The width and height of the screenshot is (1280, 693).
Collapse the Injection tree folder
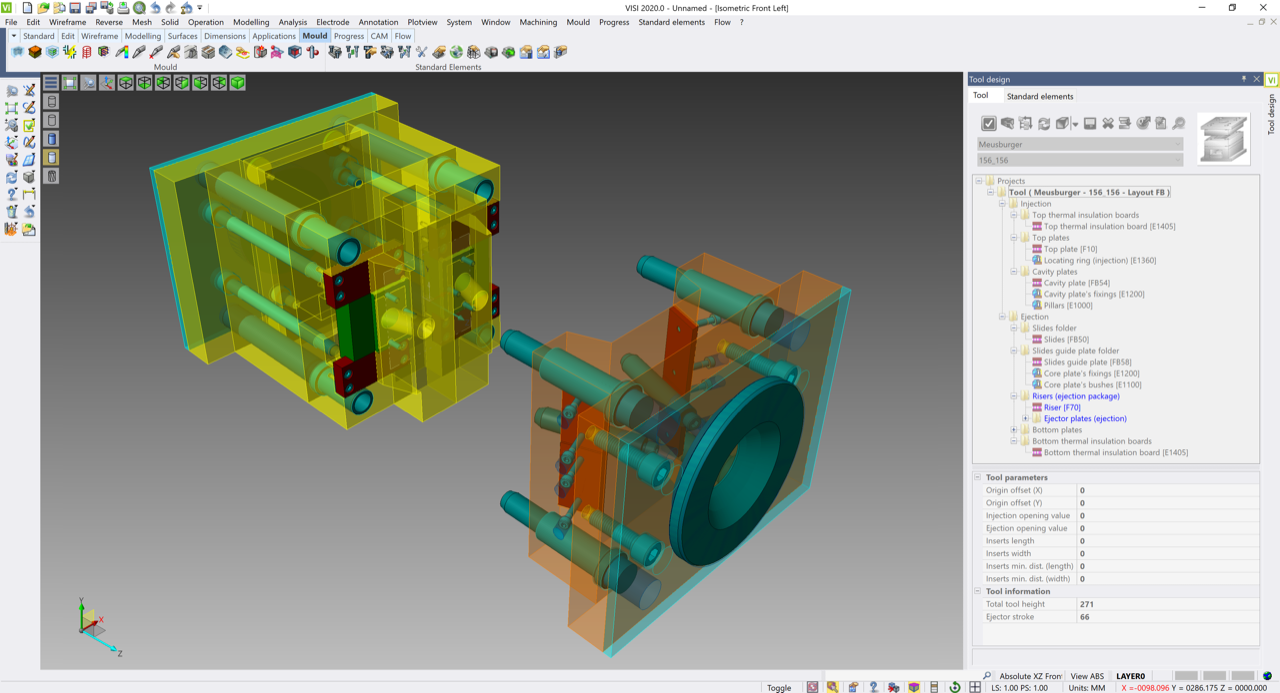(x=1002, y=204)
